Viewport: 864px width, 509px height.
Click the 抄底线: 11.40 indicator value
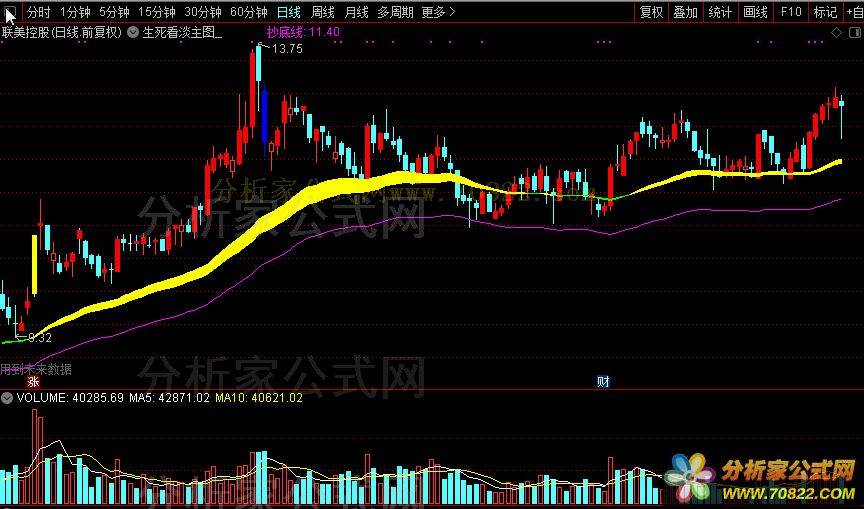[303, 32]
